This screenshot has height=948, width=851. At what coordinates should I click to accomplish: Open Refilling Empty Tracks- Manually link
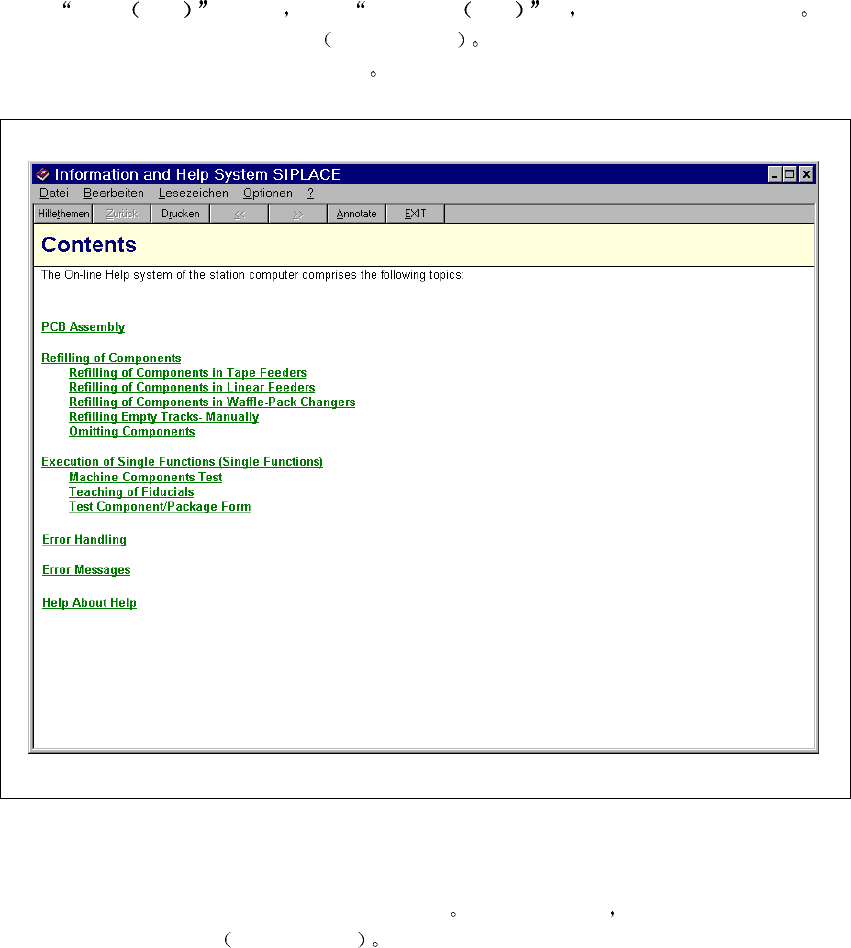(164, 417)
